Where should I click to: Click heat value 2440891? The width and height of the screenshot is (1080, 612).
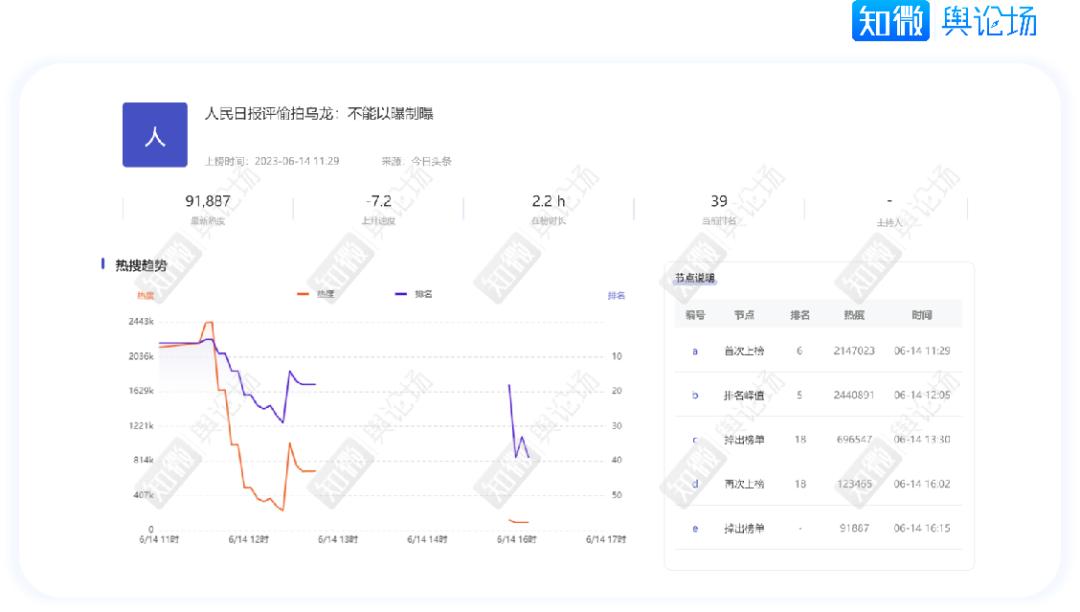[854, 395]
